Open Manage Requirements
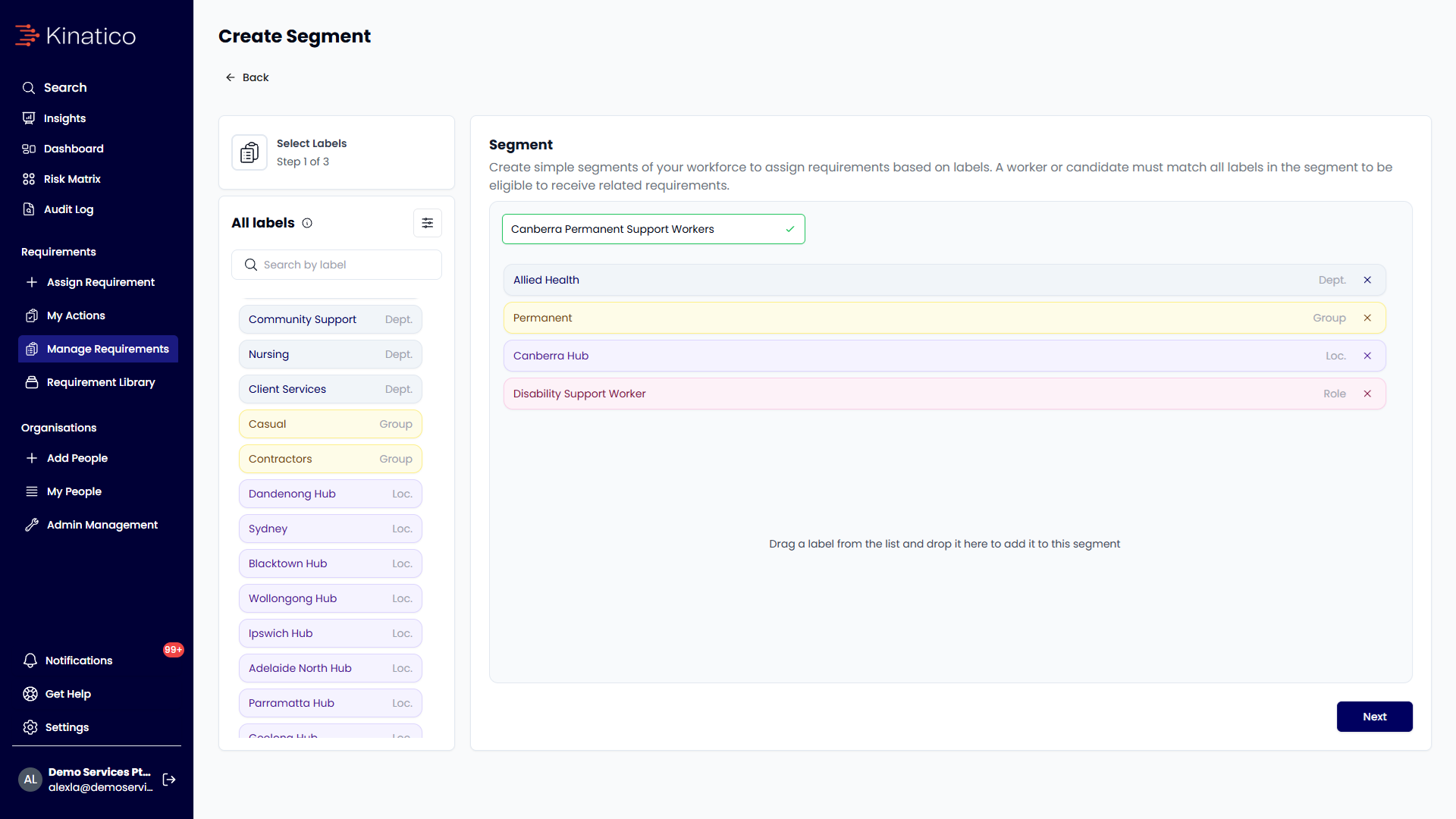Image resolution: width=1456 pixels, height=819 pixels. click(x=98, y=349)
